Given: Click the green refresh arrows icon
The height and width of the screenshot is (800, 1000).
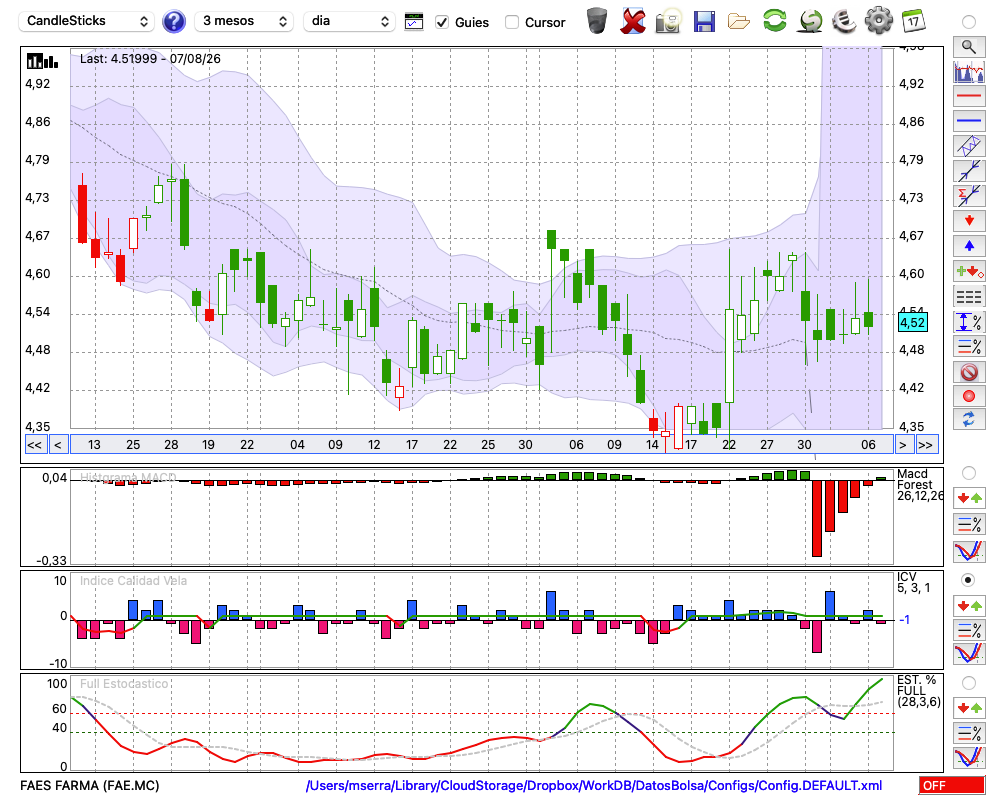Looking at the screenshot, I should pos(774,21).
